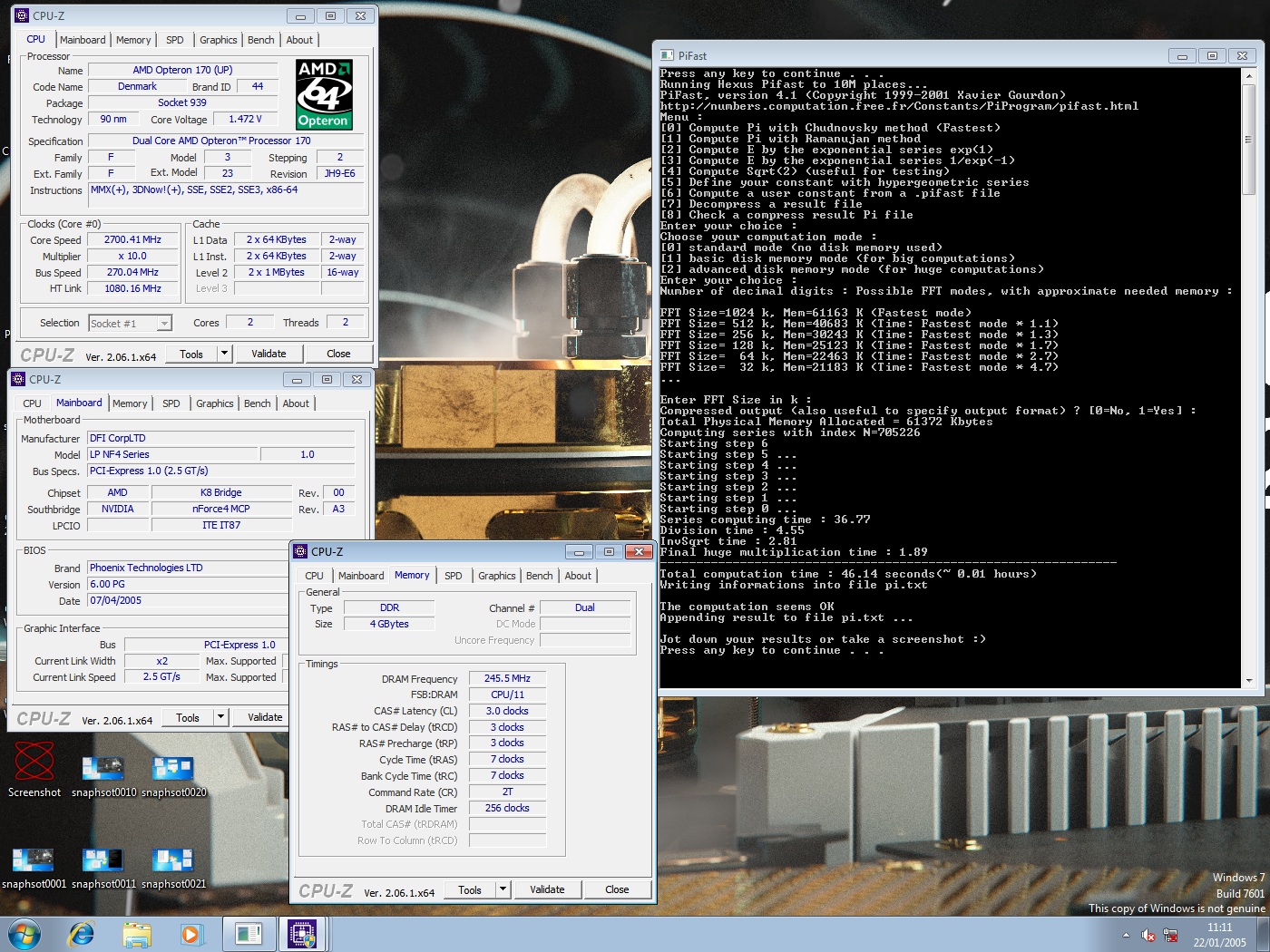Viewport: 1270px width, 952px height.
Task: Select CPU tab in the Mainboard window
Action: coord(32,403)
